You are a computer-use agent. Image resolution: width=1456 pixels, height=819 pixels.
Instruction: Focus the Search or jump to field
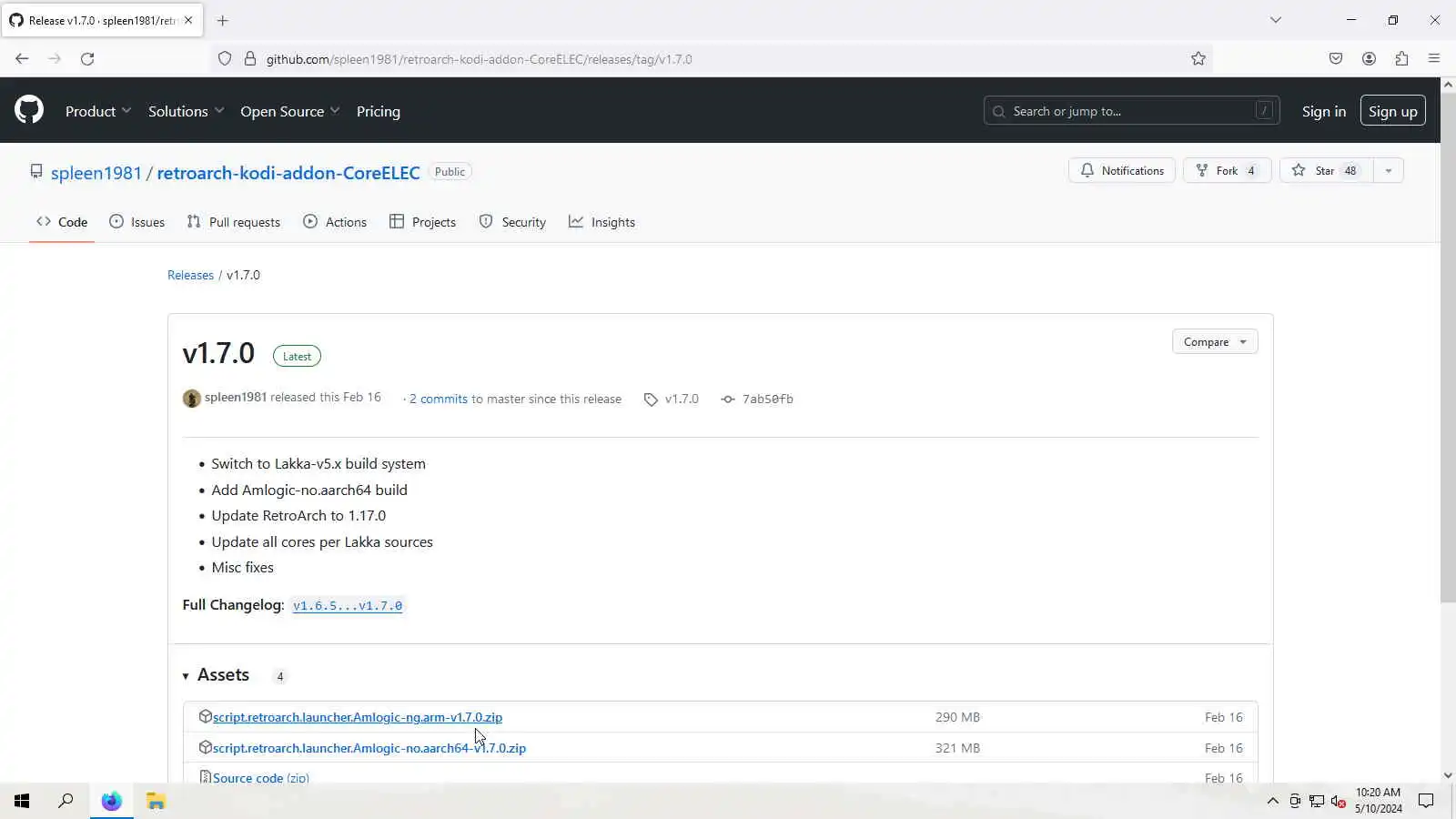1132,111
